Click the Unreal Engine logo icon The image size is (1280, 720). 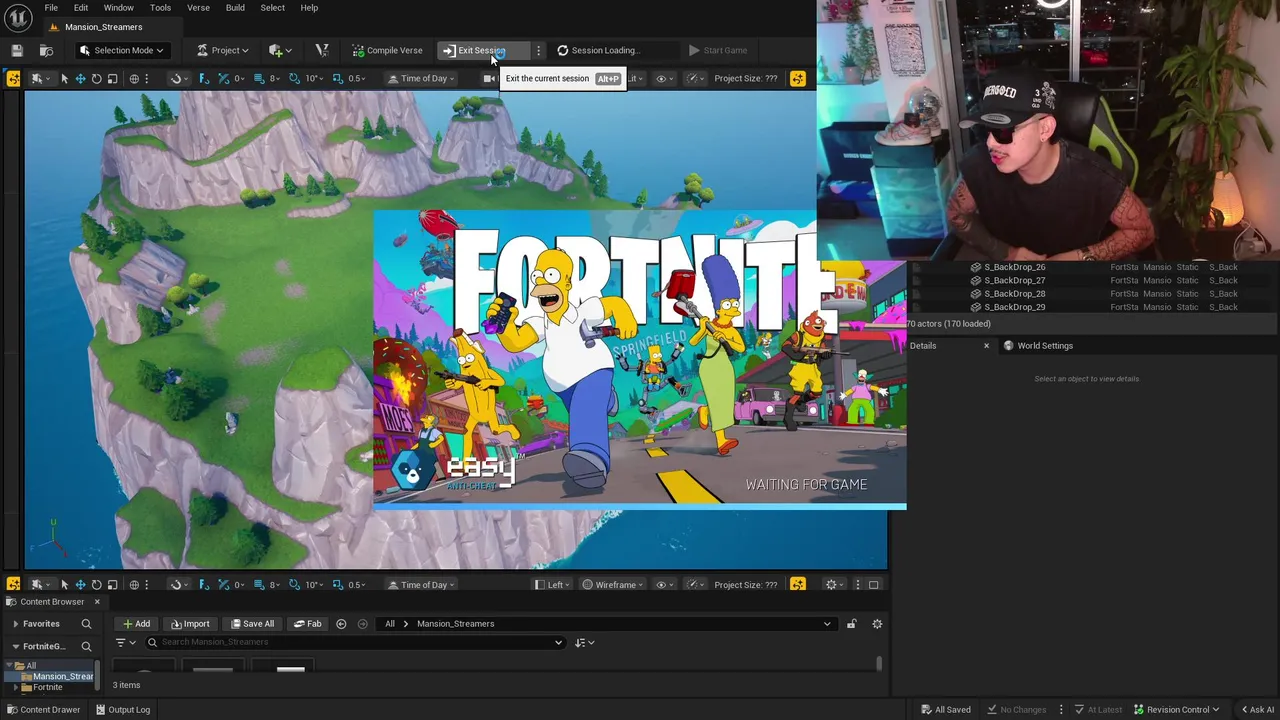click(x=17, y=17)
